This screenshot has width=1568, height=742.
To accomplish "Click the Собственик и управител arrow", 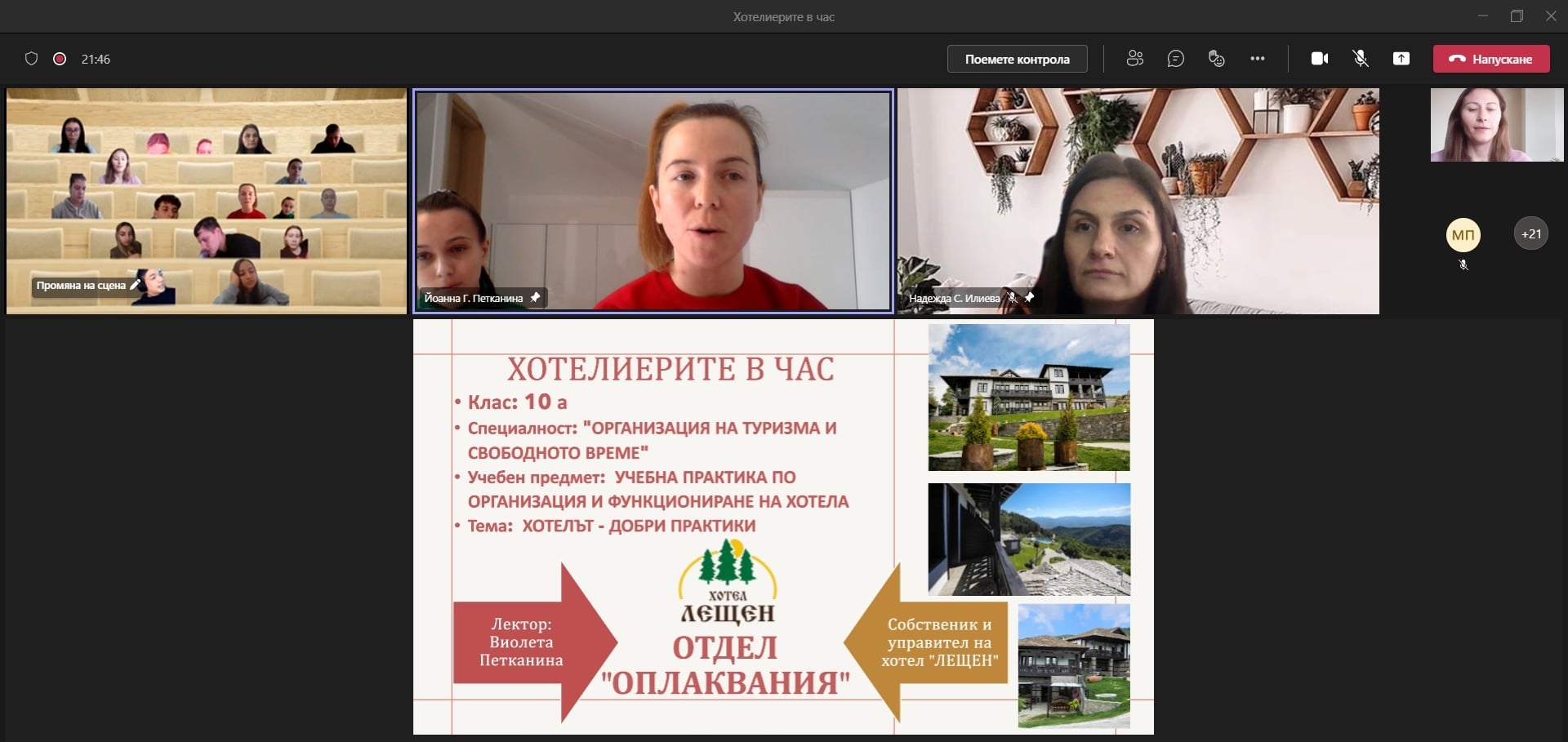I will [x=926, y=642].
